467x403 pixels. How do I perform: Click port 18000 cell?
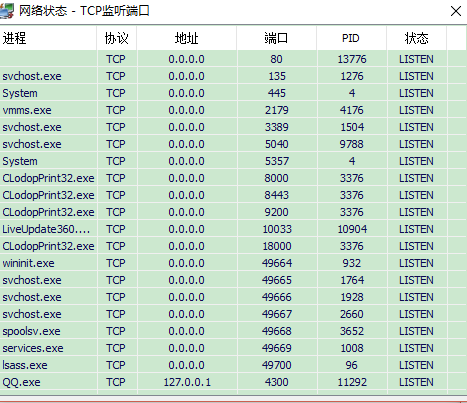277,246
